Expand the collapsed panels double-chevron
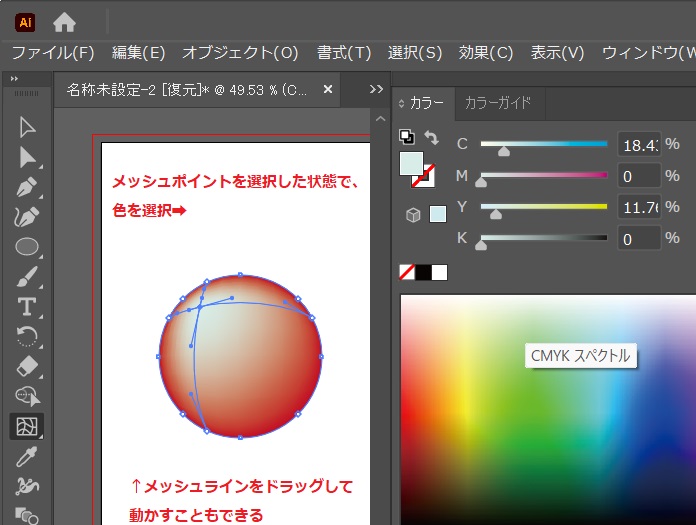 [376, 89]
